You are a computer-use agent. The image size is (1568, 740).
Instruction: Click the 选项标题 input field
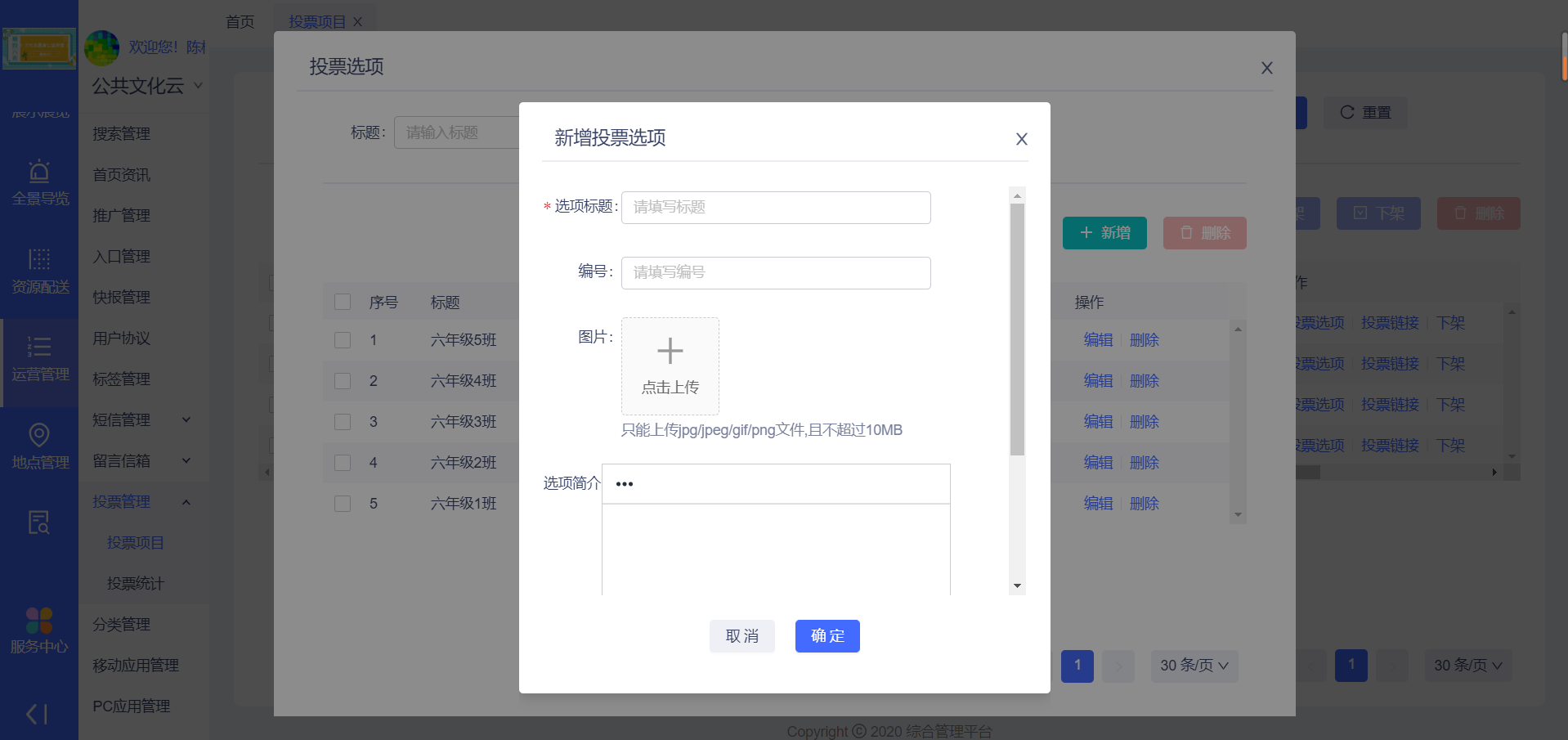(x=776, y=208)
